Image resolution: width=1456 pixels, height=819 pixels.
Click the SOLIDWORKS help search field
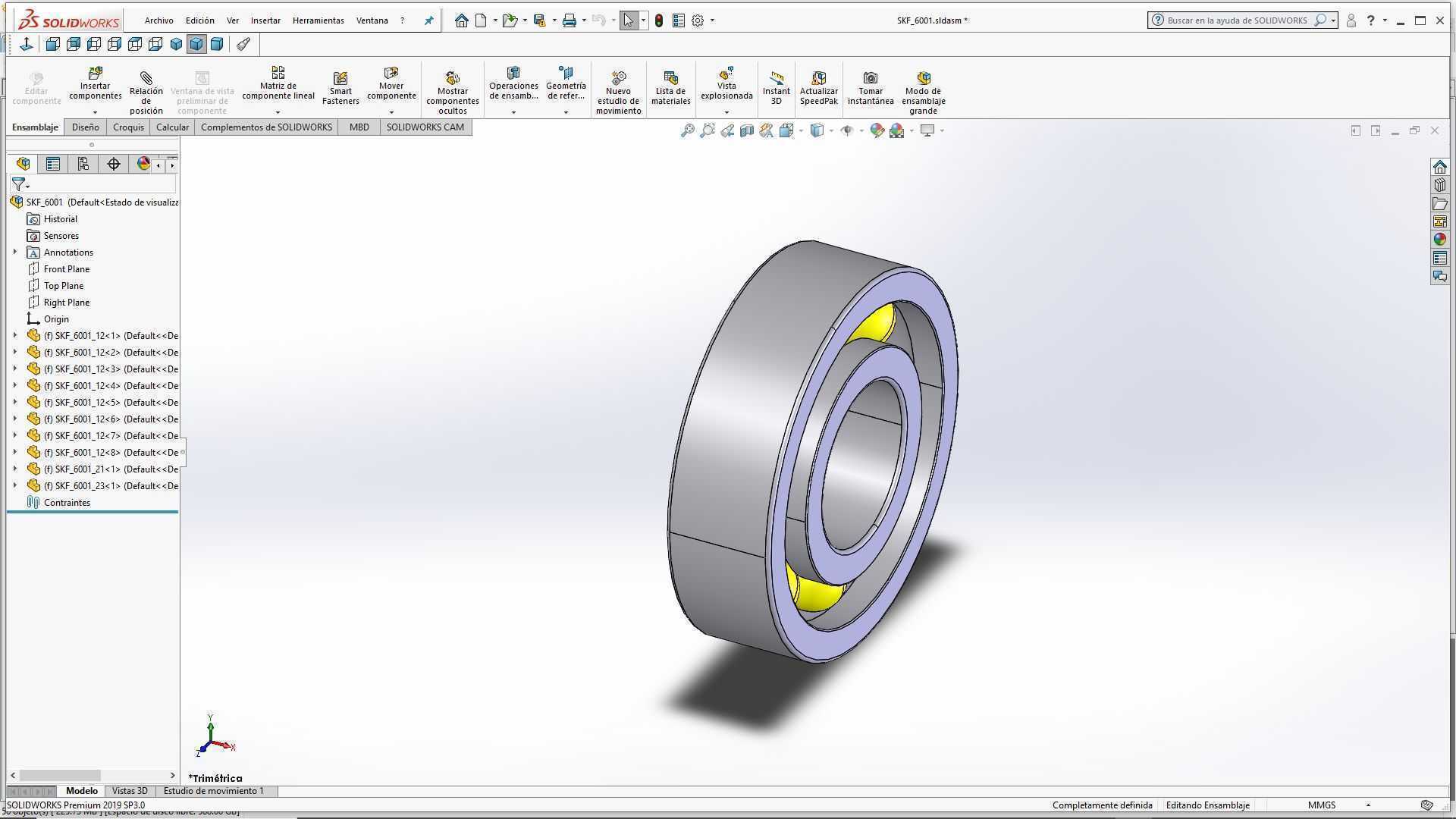(x=1236, y=20)
